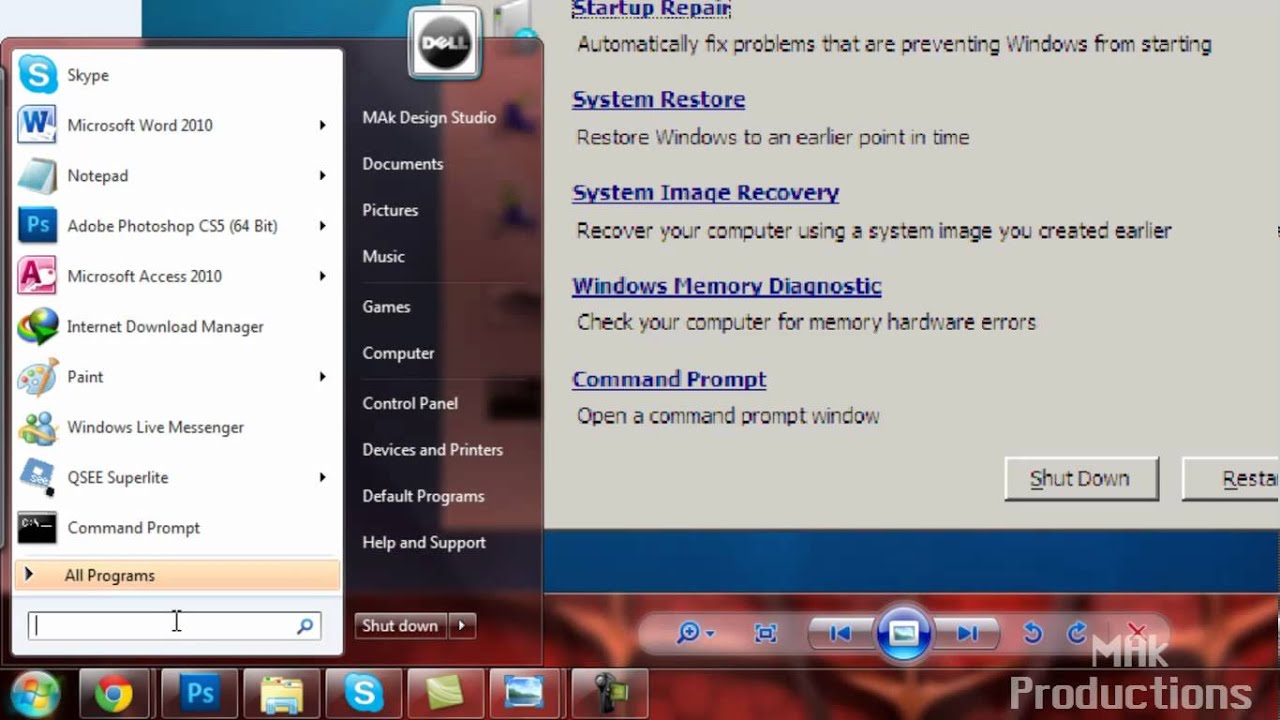Expand All Programs list
1280x720 pixels.
(x=176, y=575)
